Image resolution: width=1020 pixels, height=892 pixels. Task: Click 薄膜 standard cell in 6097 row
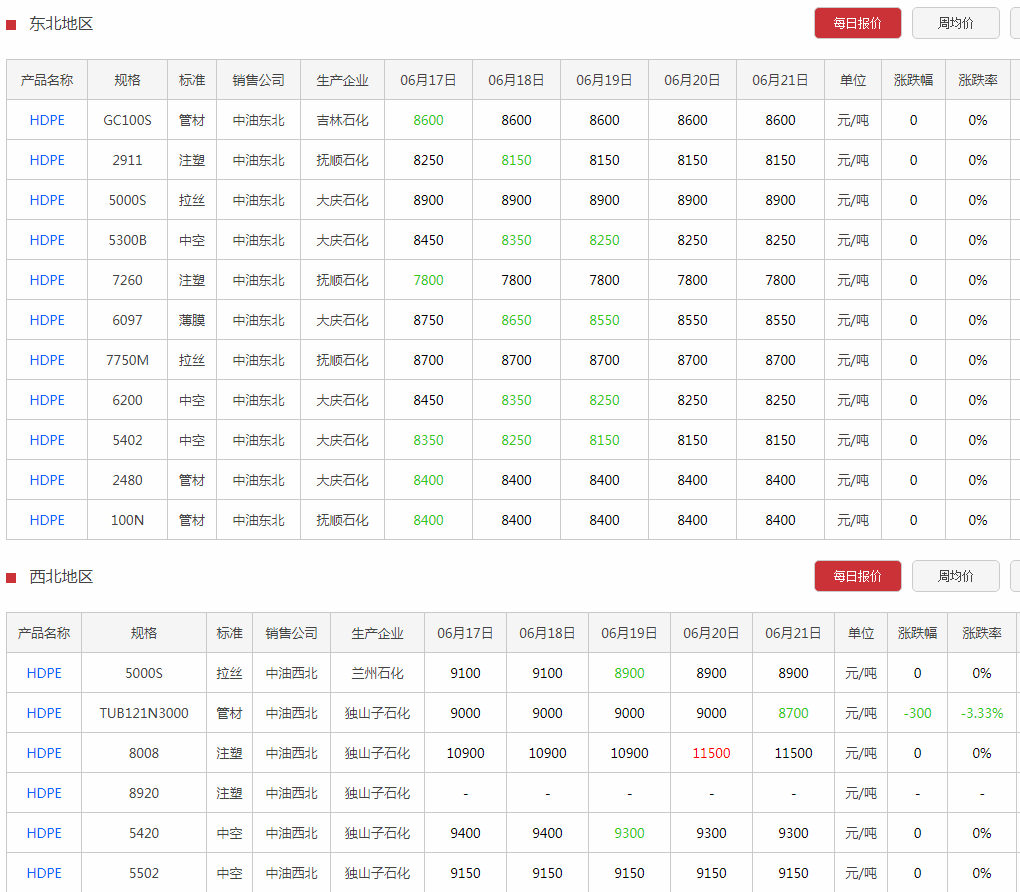pos(192,320)
